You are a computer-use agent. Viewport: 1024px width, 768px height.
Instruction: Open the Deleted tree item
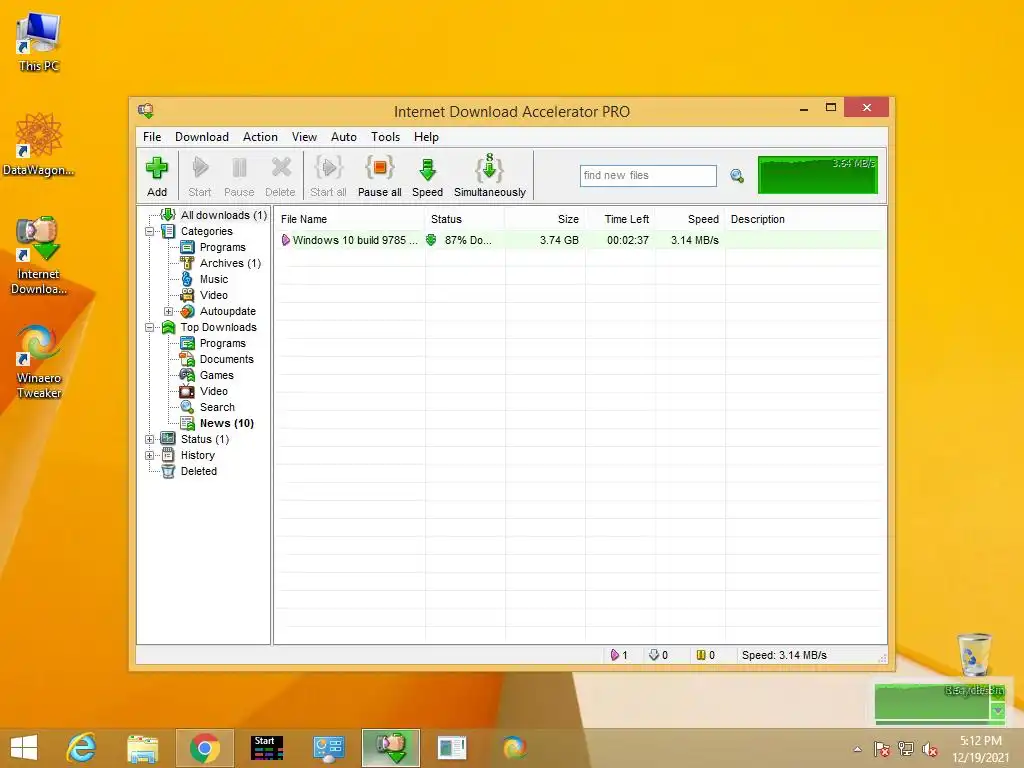199,471
